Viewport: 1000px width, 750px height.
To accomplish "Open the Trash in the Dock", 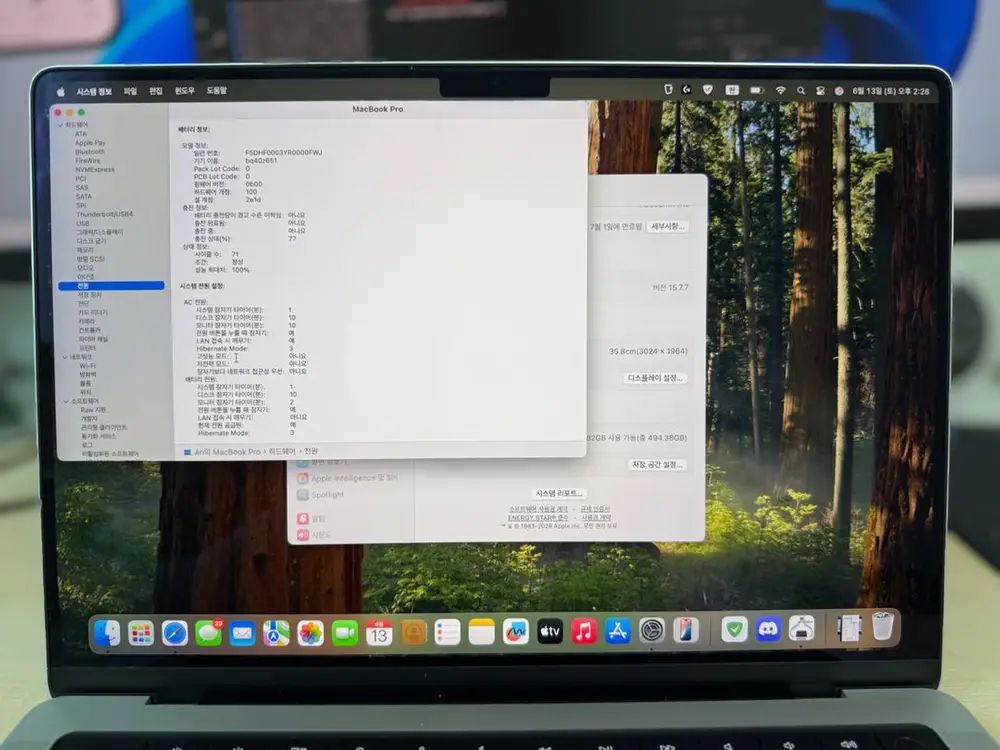I will [x=883, y=626].
